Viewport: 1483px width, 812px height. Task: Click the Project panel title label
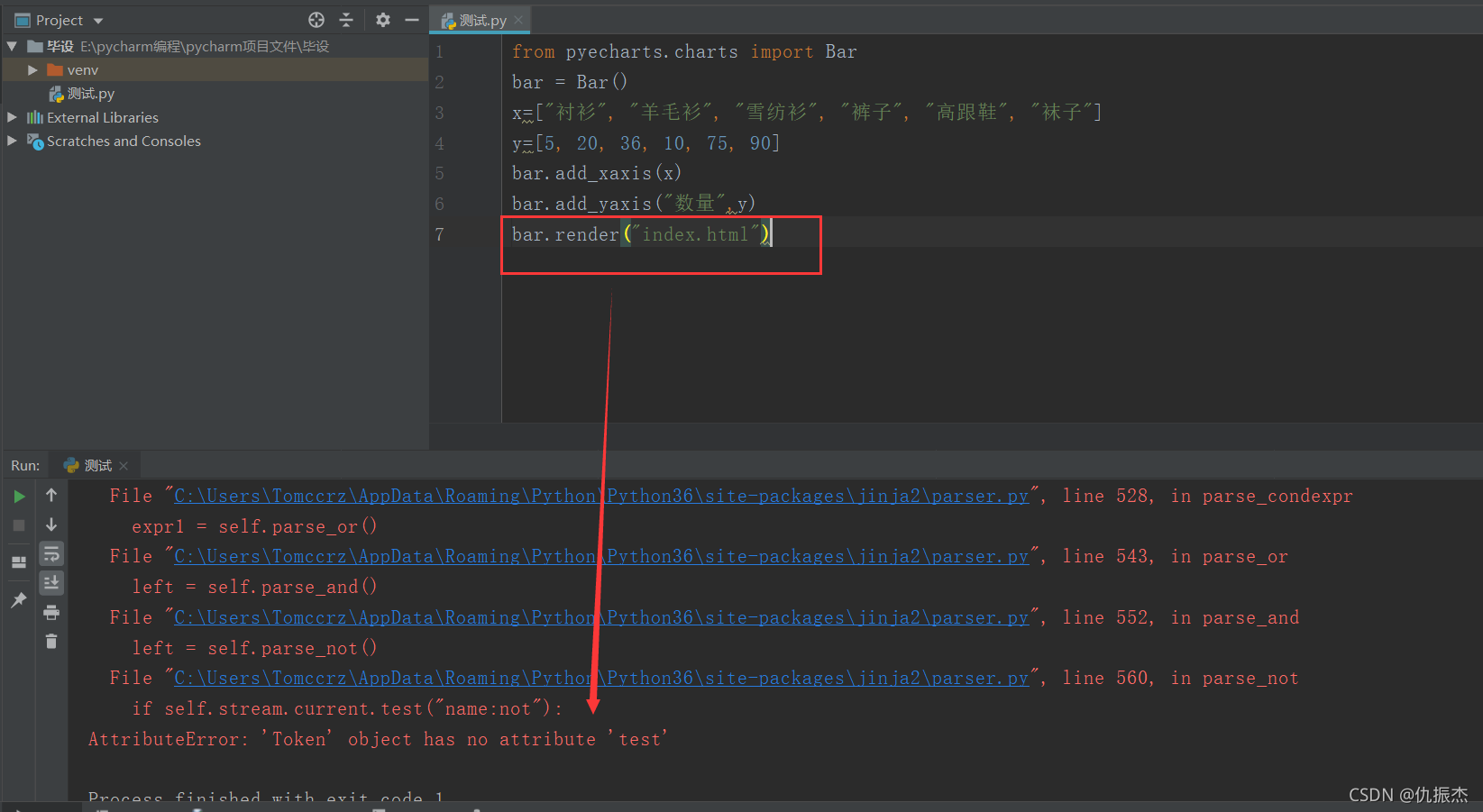click(60, 20)
